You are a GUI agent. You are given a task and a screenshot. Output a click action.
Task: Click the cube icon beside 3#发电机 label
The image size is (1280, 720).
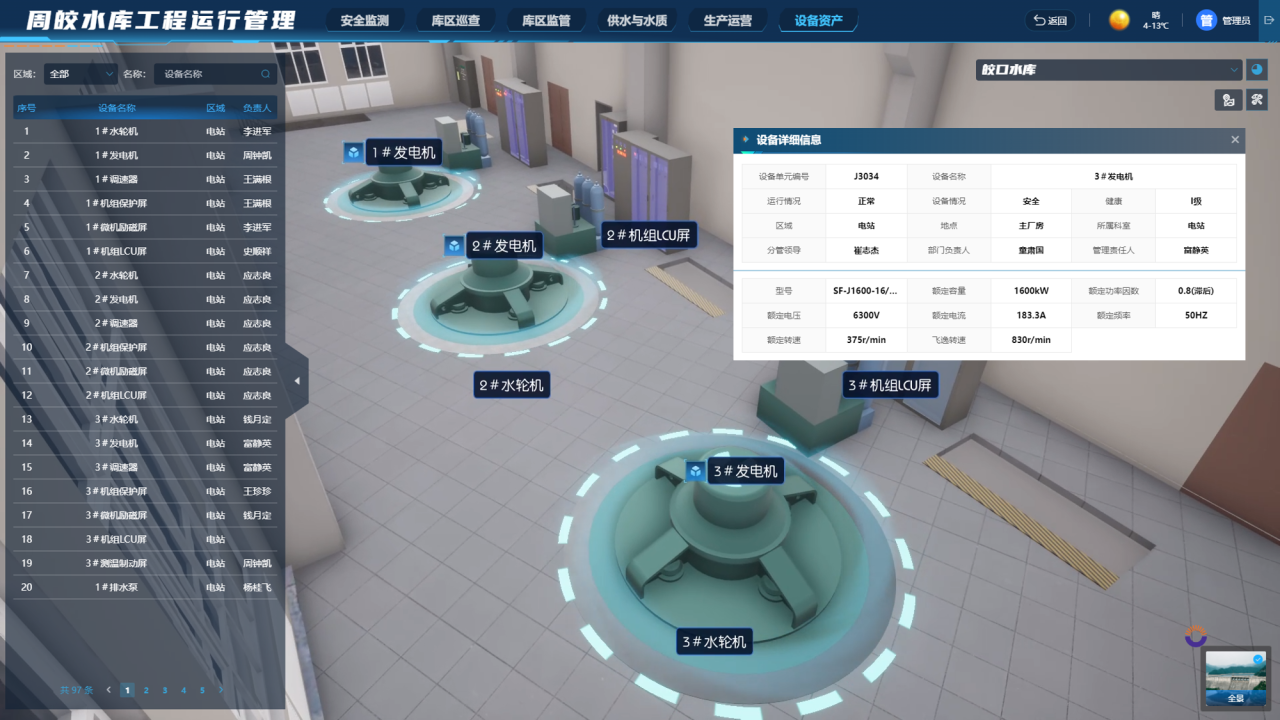point(695,471)
